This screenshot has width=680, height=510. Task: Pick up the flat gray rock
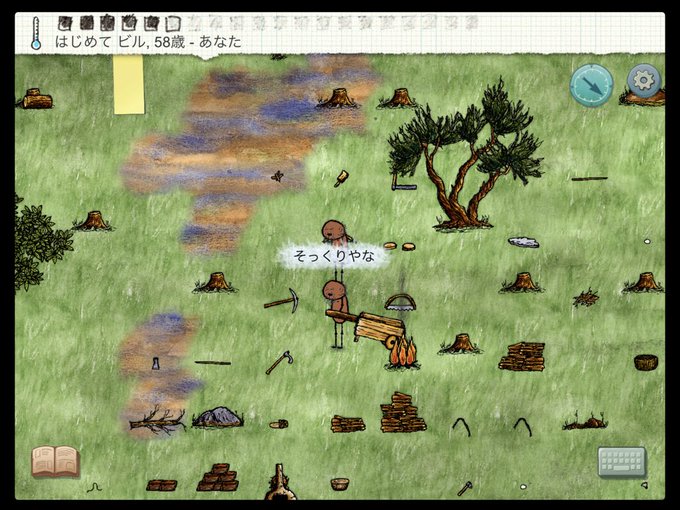[x=523, y=242]
